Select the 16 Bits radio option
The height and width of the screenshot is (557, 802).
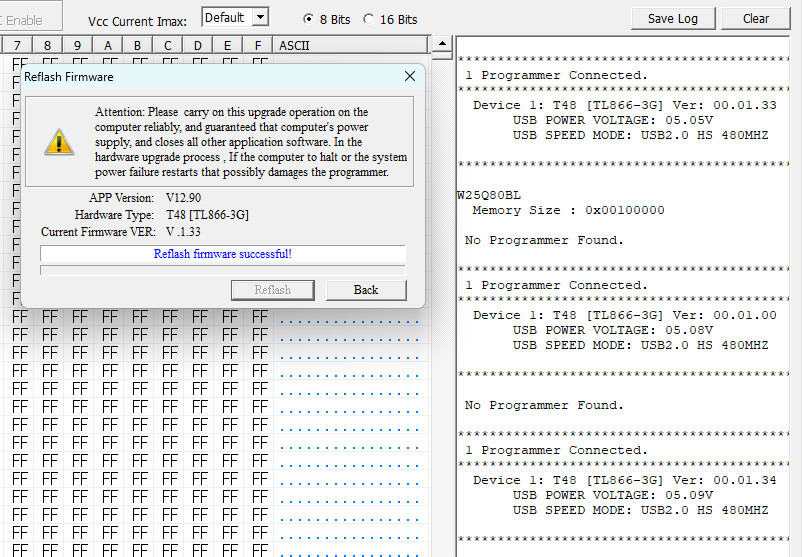point(390,19)
